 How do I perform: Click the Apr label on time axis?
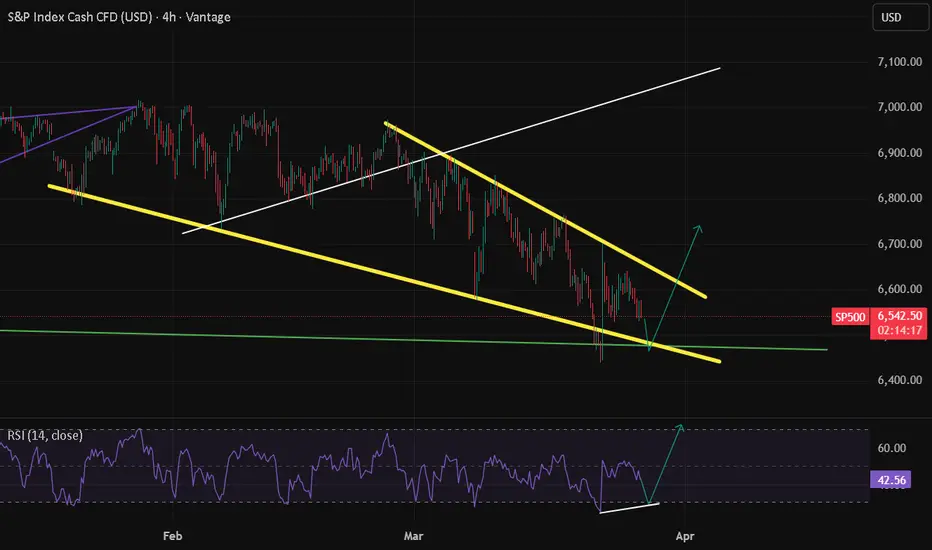(685, 536)
